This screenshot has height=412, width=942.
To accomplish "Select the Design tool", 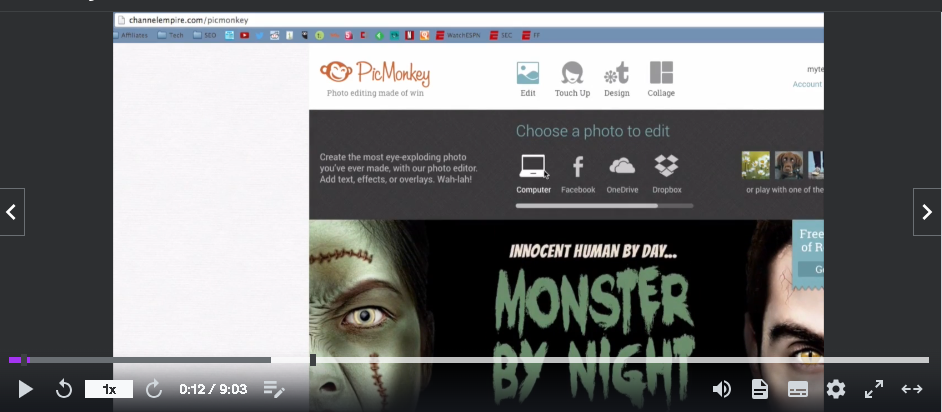I will click(616, 79).
